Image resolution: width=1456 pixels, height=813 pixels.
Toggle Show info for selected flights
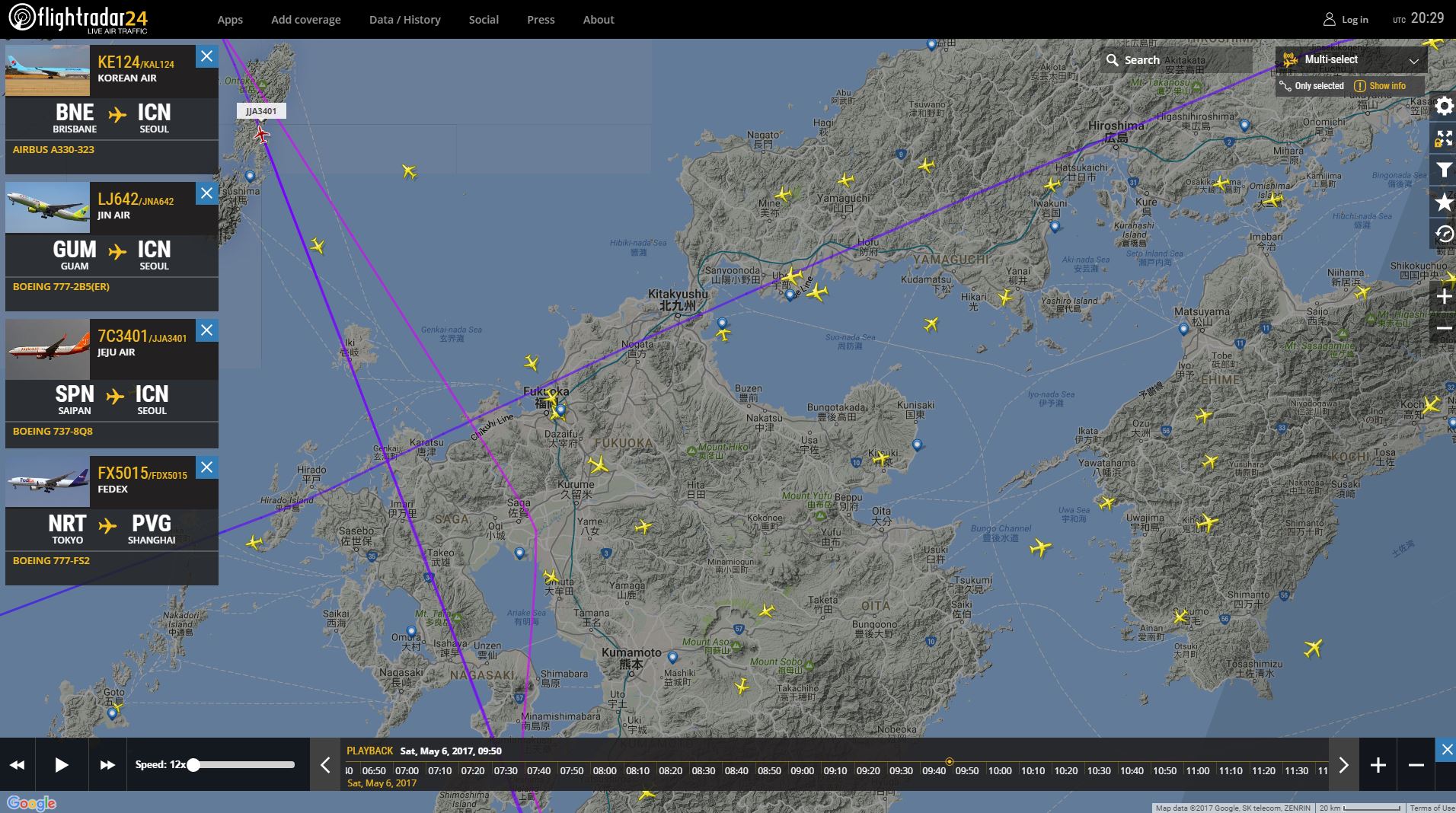[x=1380, y=86]
